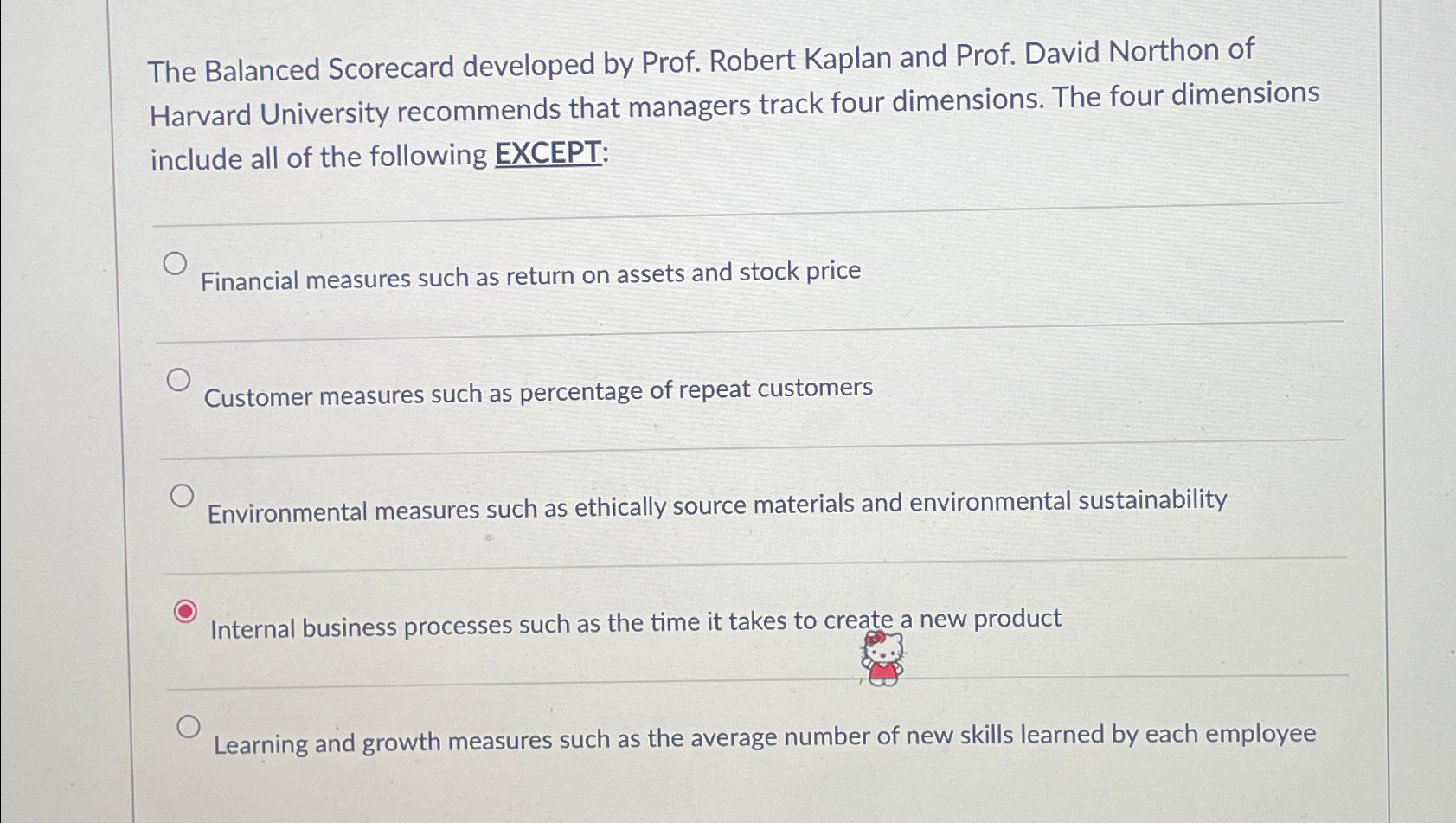Select the radio button for Environmental measures
The height and width of the screenshot is (823, 1456).
click(183, 496)
